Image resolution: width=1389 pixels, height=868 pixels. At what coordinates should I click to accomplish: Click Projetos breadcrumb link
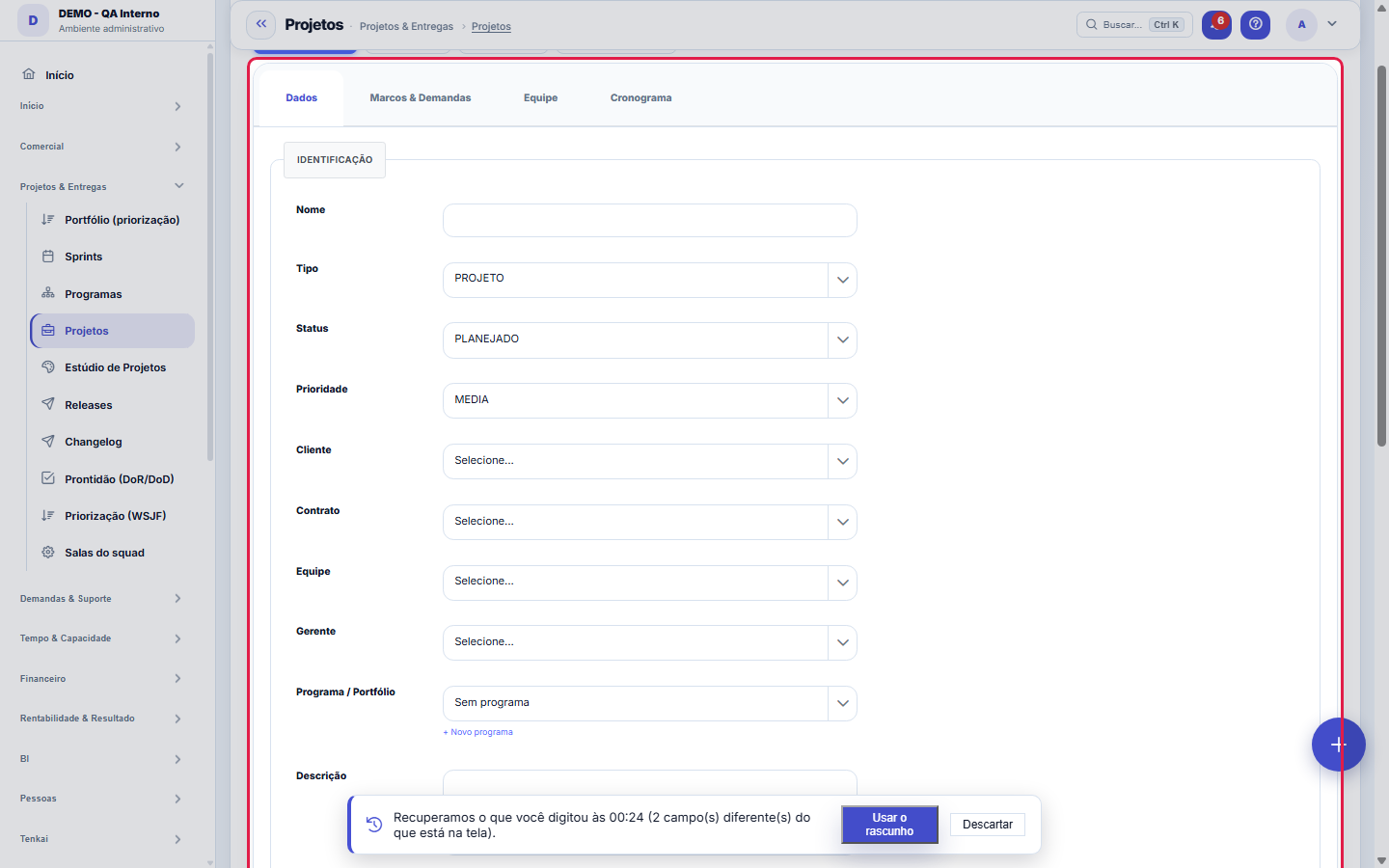(x=491, y=26)
